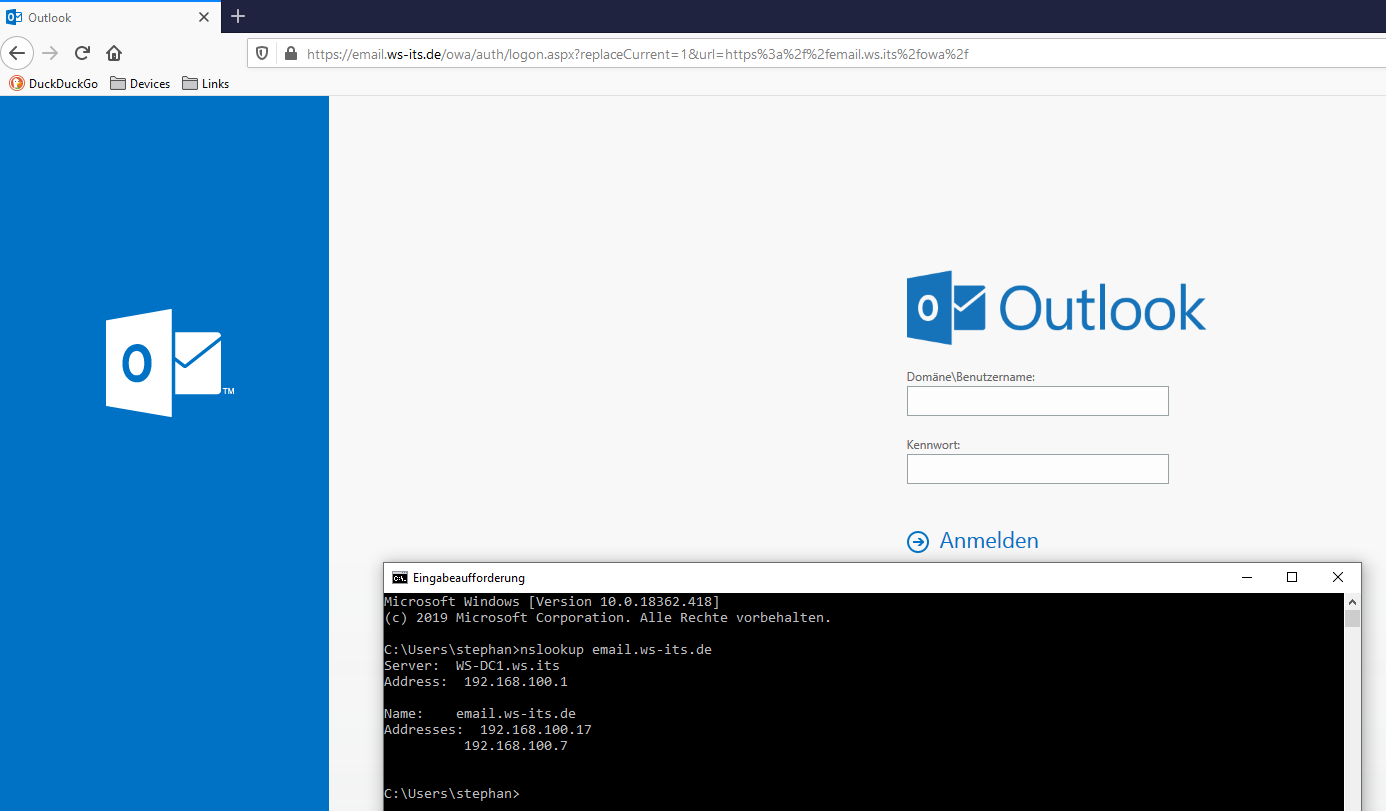Click the Kennwort password field
The height and width of the screenshot is (811, 1386).
pyautogui.click(x=1037, y=469)
